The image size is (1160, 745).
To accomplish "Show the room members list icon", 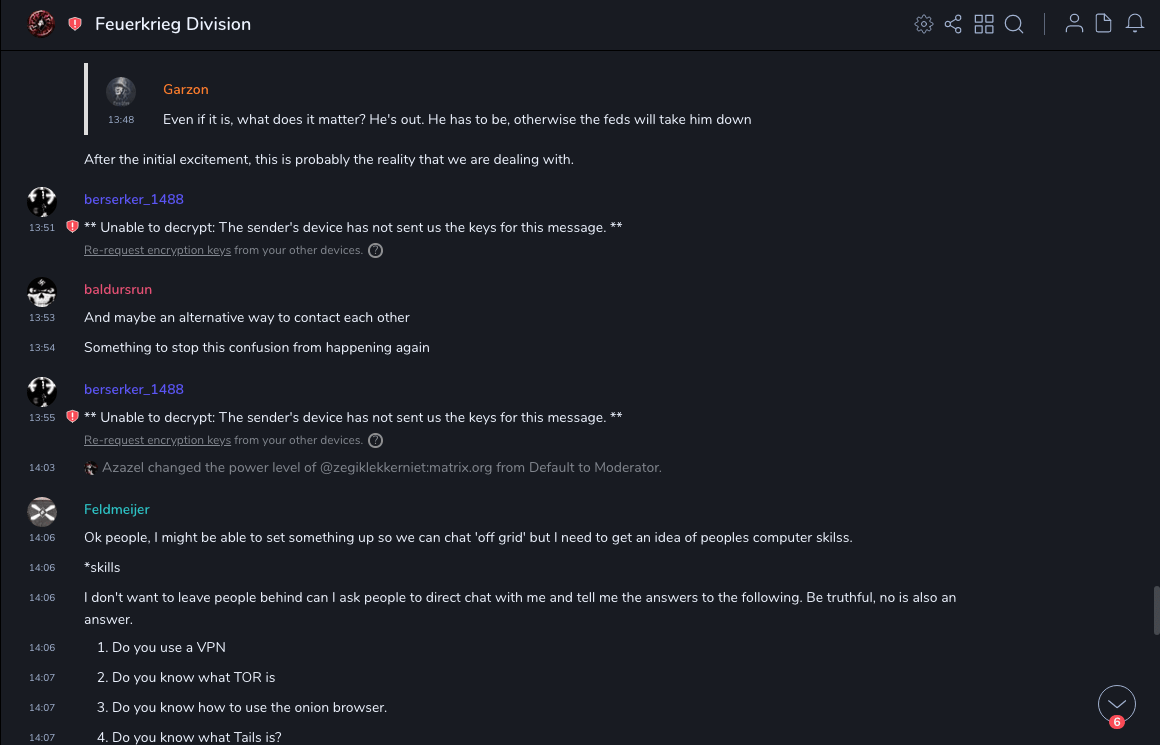I will [x=1074, y=24].
